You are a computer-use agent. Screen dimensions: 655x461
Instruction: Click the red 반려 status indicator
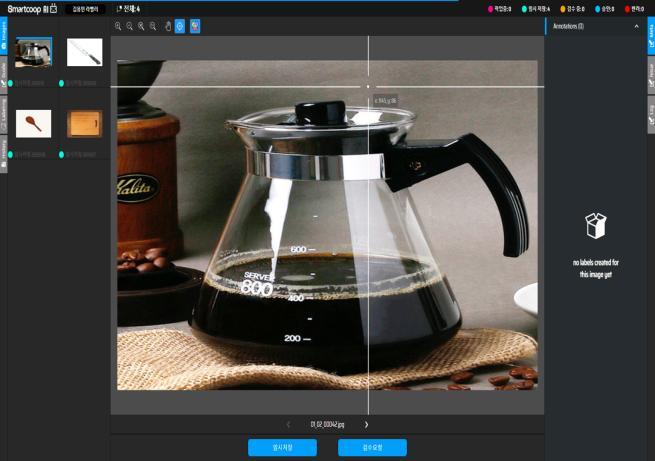(634, 9)
